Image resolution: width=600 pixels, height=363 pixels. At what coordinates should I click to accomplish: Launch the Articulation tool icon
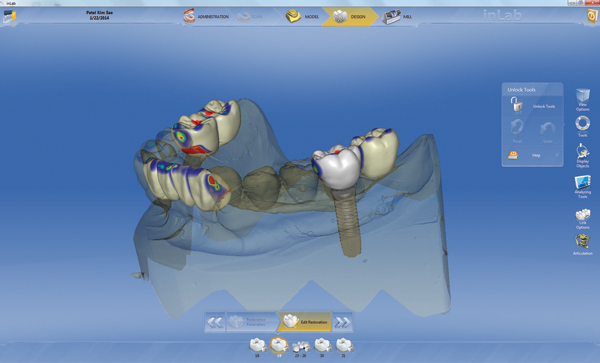pyautogui.click(x=582, y=245)
